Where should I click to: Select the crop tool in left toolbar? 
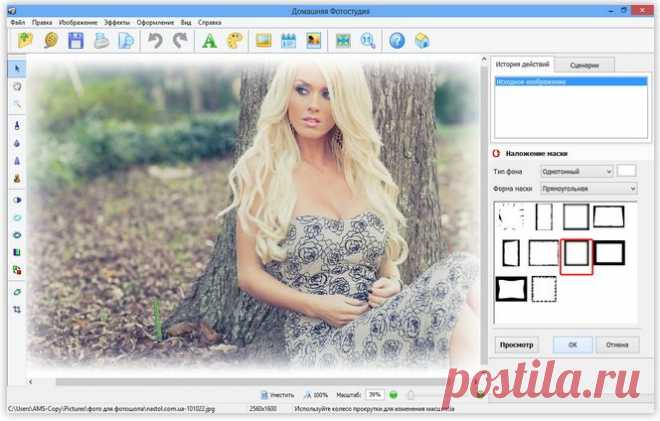17,310
